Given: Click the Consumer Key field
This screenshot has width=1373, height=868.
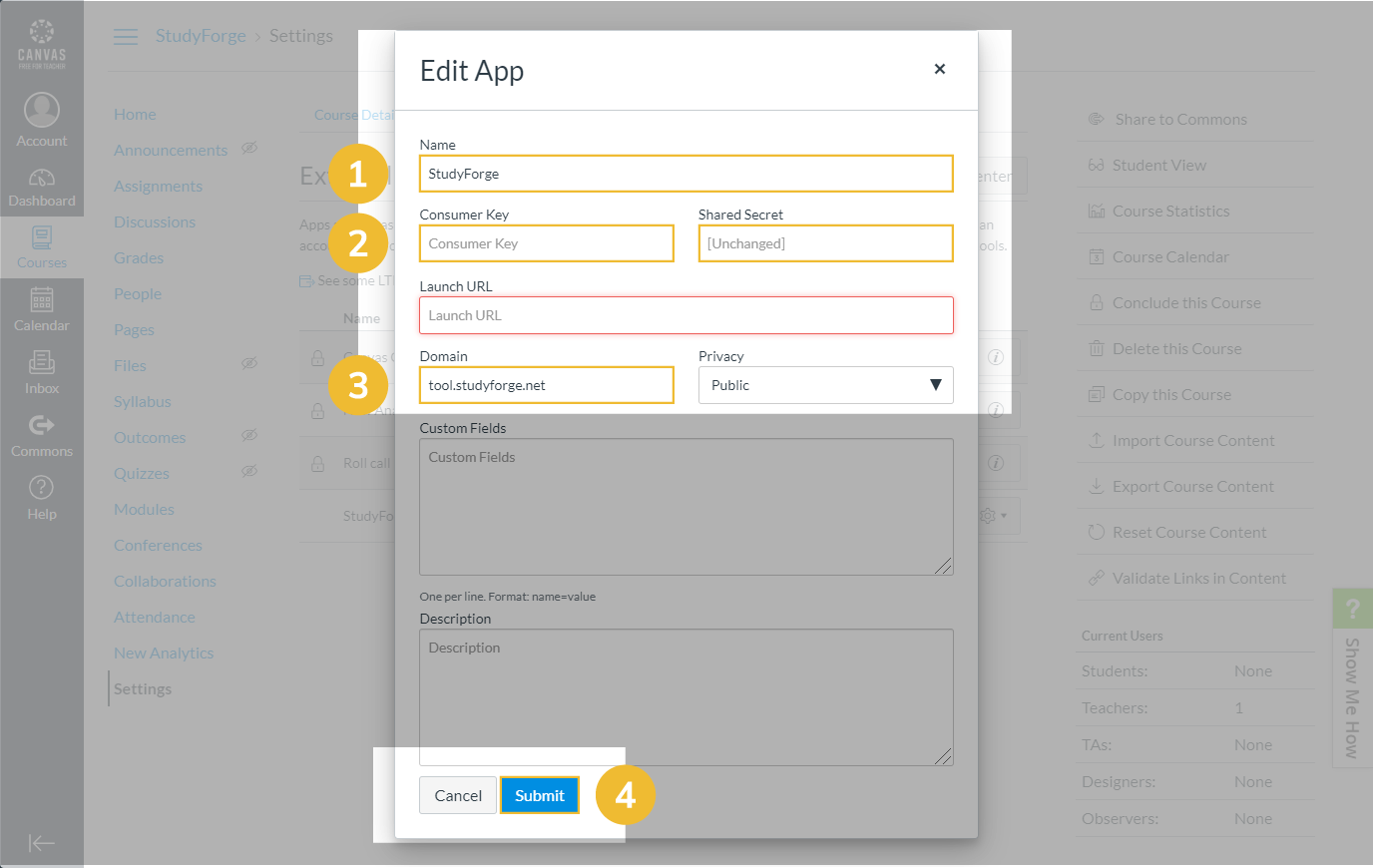Looking at the screenshot, I should pyautogui.click(x=547, y=243).
